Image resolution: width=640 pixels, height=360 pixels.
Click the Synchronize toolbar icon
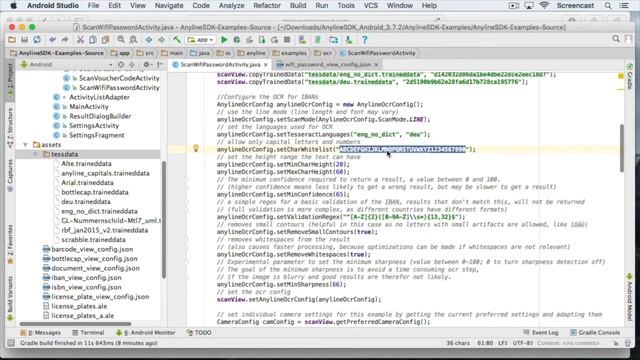coord(37,40)
